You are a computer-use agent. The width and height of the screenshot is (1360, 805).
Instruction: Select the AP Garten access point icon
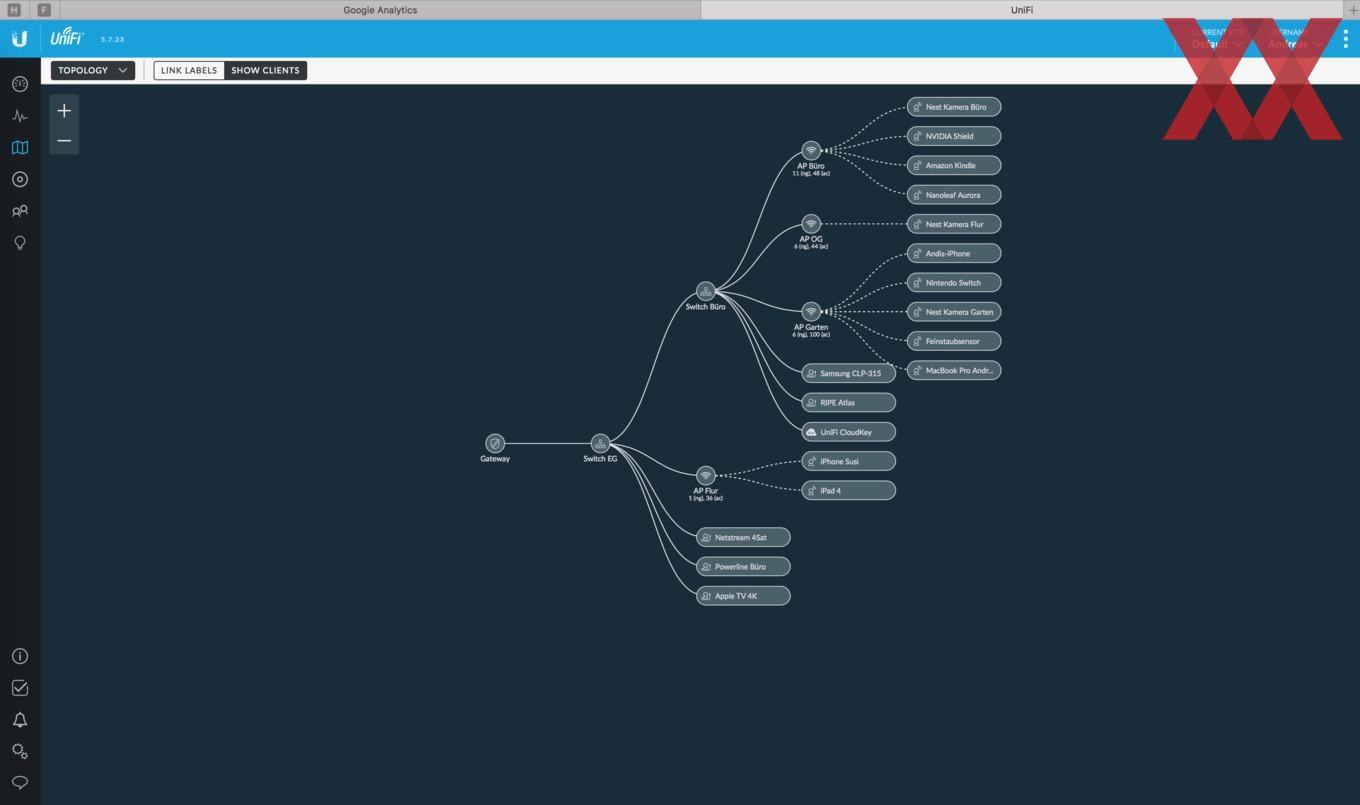click(811, 312)
